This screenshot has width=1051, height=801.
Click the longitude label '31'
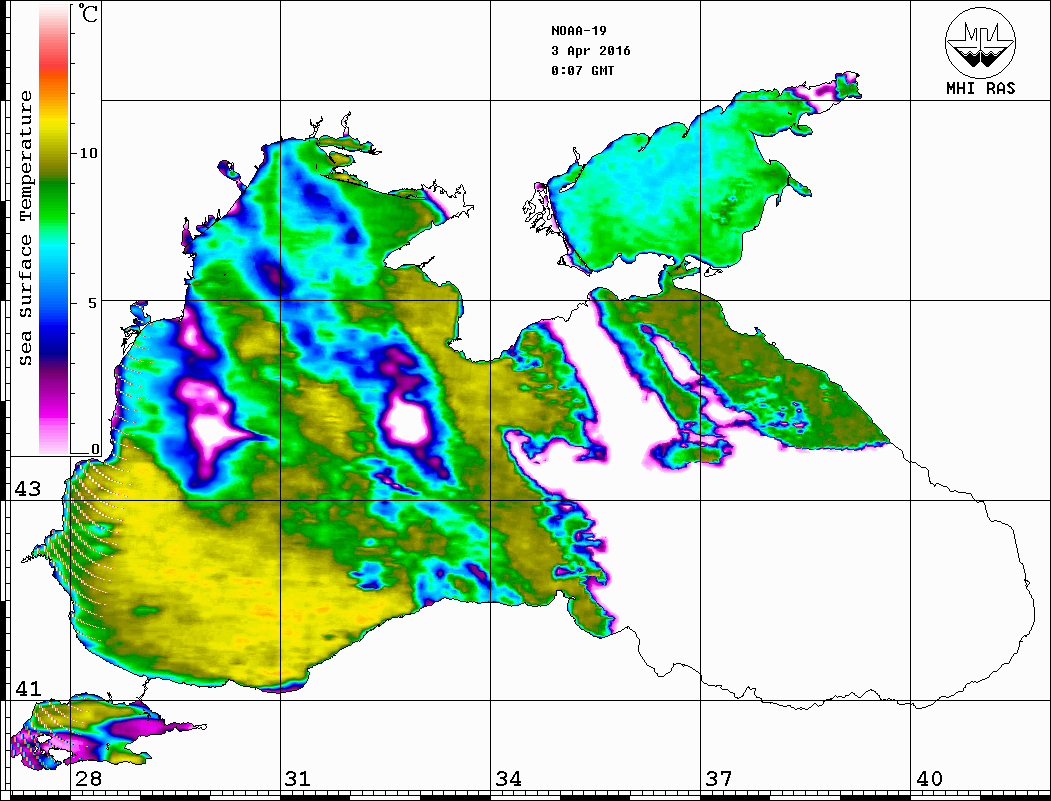click(298, 778)
